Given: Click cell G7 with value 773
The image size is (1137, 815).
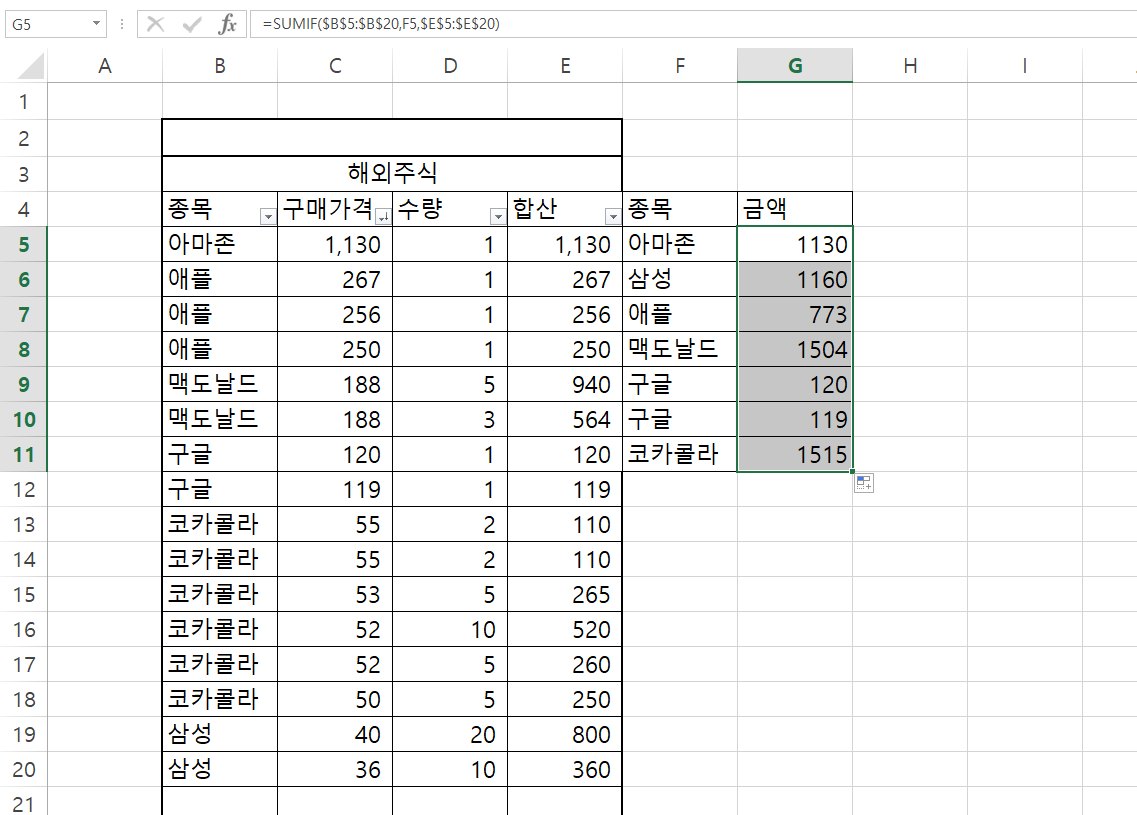Looking at the screenshot, I should point(795,314).
